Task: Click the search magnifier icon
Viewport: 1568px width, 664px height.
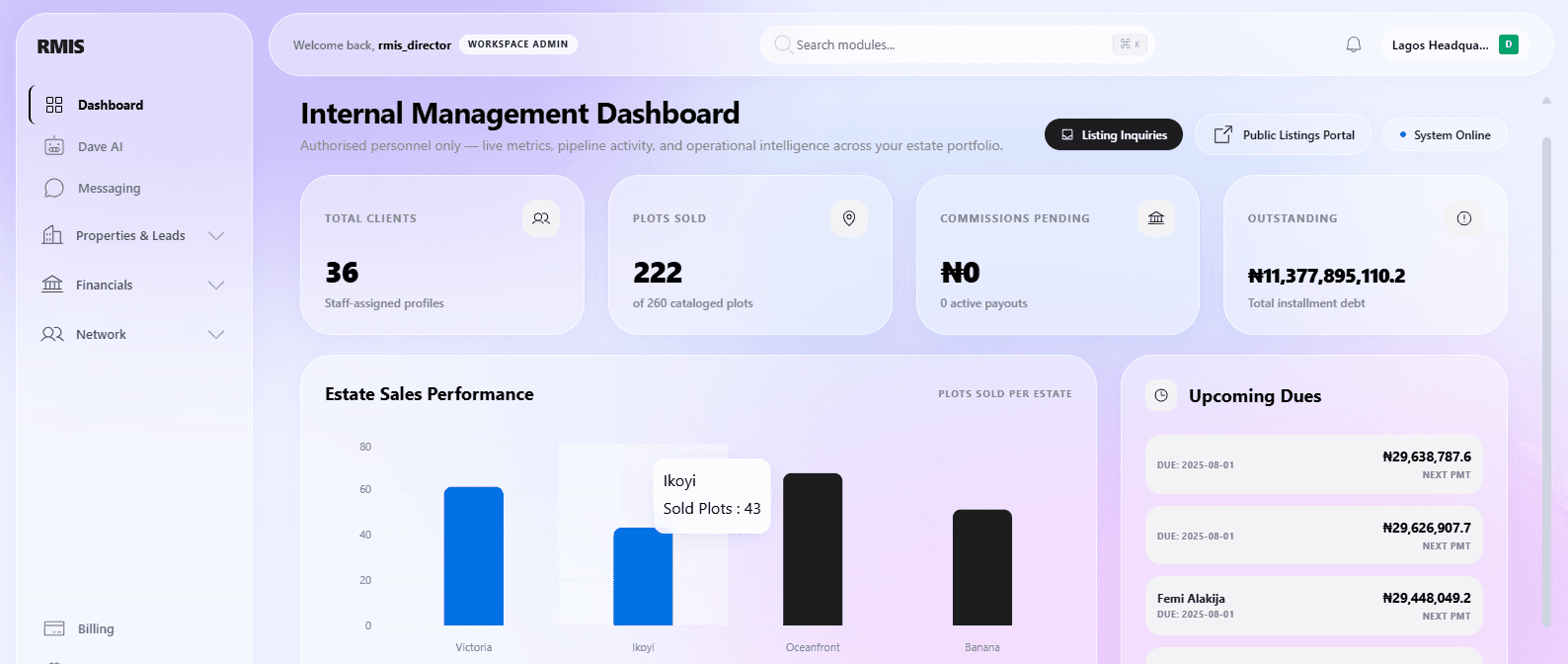Action: (783, 44)
